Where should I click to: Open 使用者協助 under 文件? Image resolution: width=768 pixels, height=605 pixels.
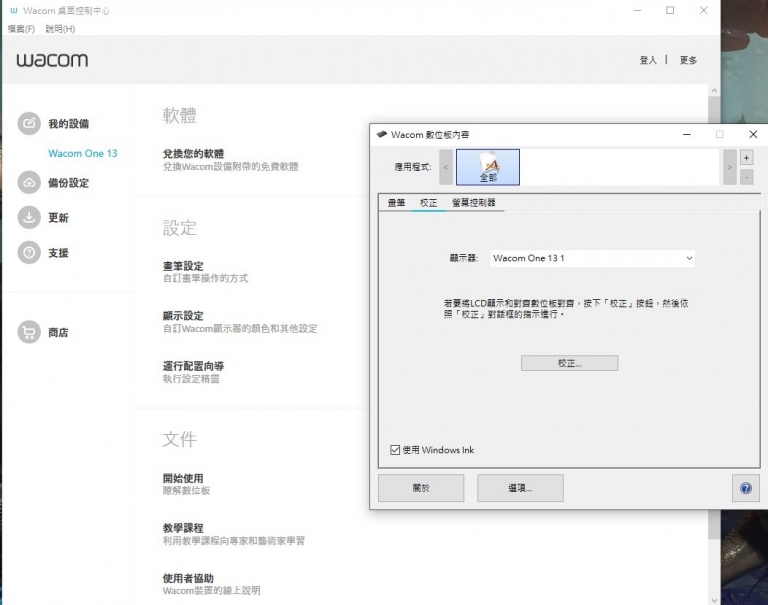188,578
